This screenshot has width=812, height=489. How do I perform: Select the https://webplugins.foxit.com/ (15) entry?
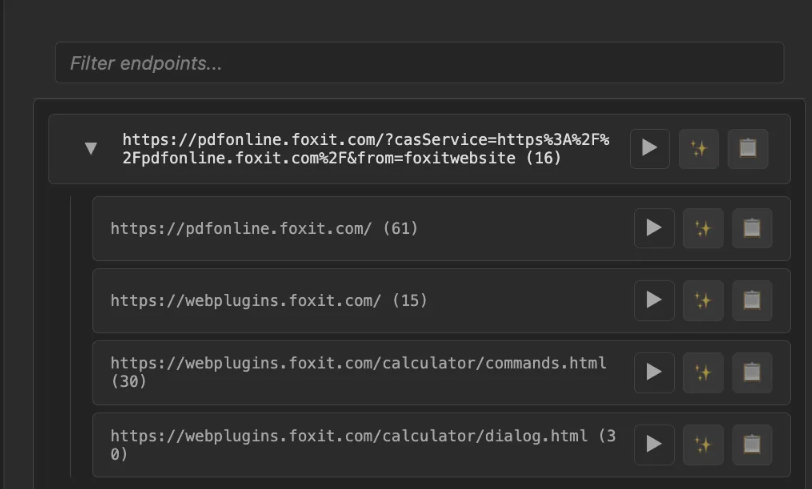tap(268, 300)
